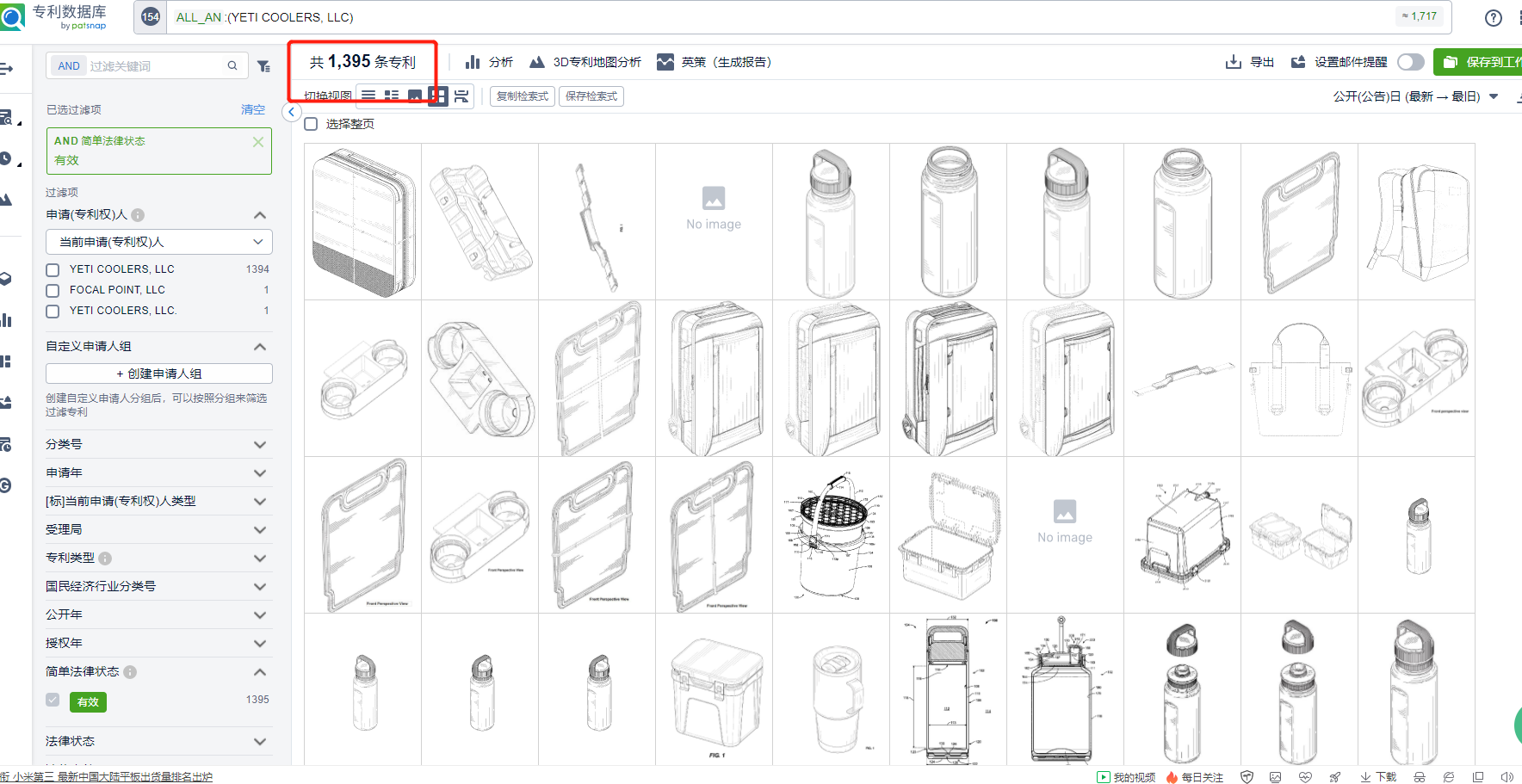Click the 设置邮件提醒 mail alert icon
Screen dimensions: 1522x784
1297,61
